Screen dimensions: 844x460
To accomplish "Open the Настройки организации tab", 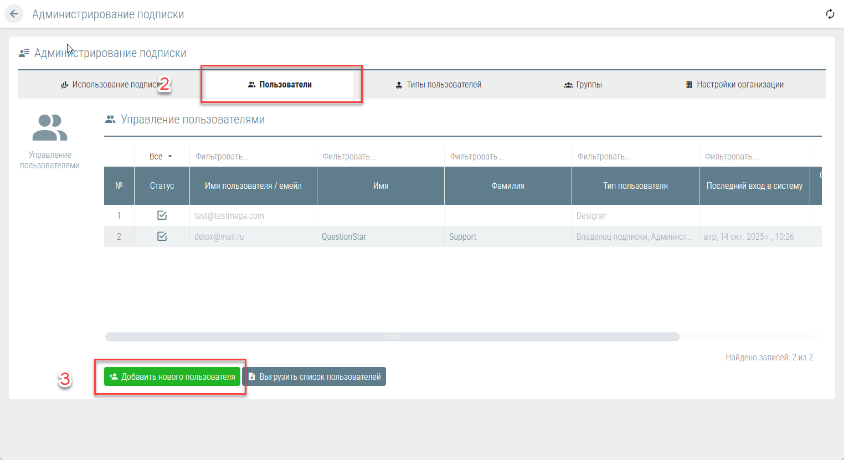I will 734,85.
